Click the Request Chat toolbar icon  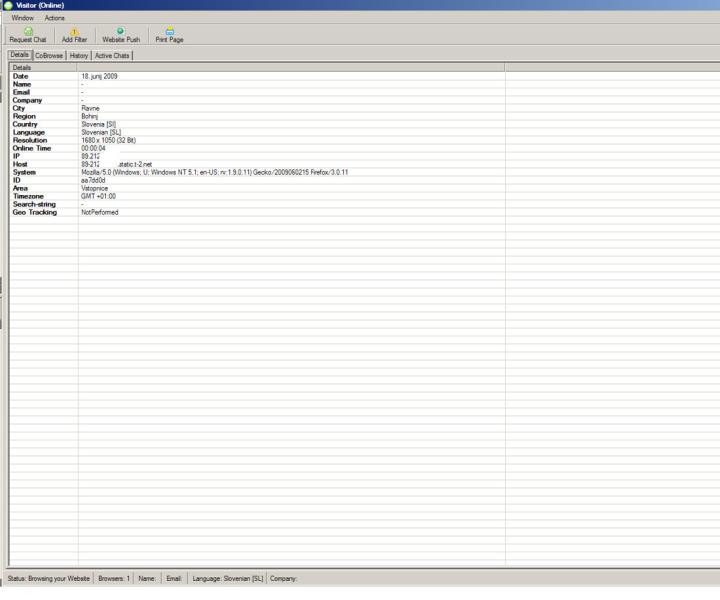tap(28, 31)
